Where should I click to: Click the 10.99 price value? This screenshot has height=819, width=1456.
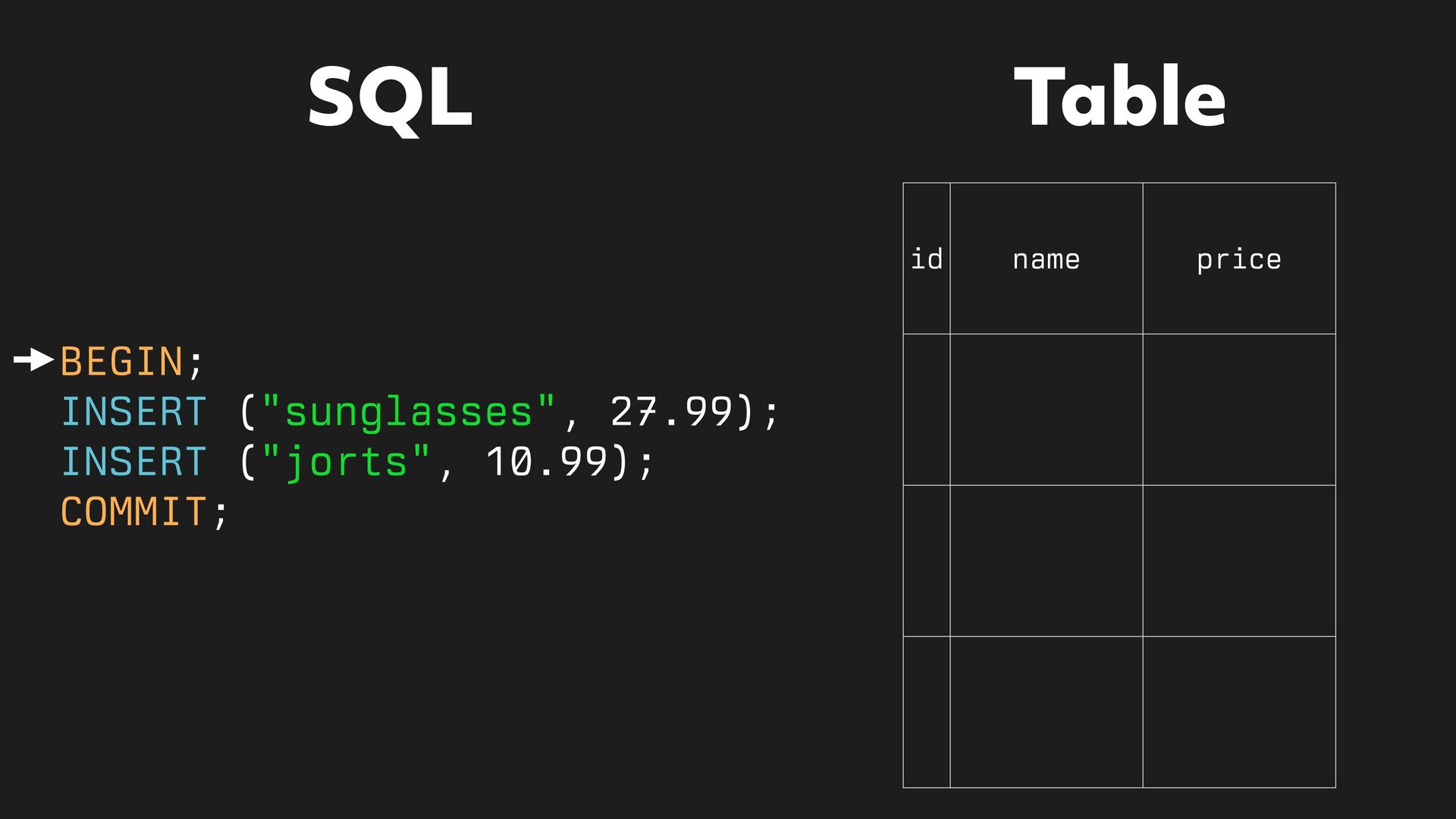tap(546, 462)
